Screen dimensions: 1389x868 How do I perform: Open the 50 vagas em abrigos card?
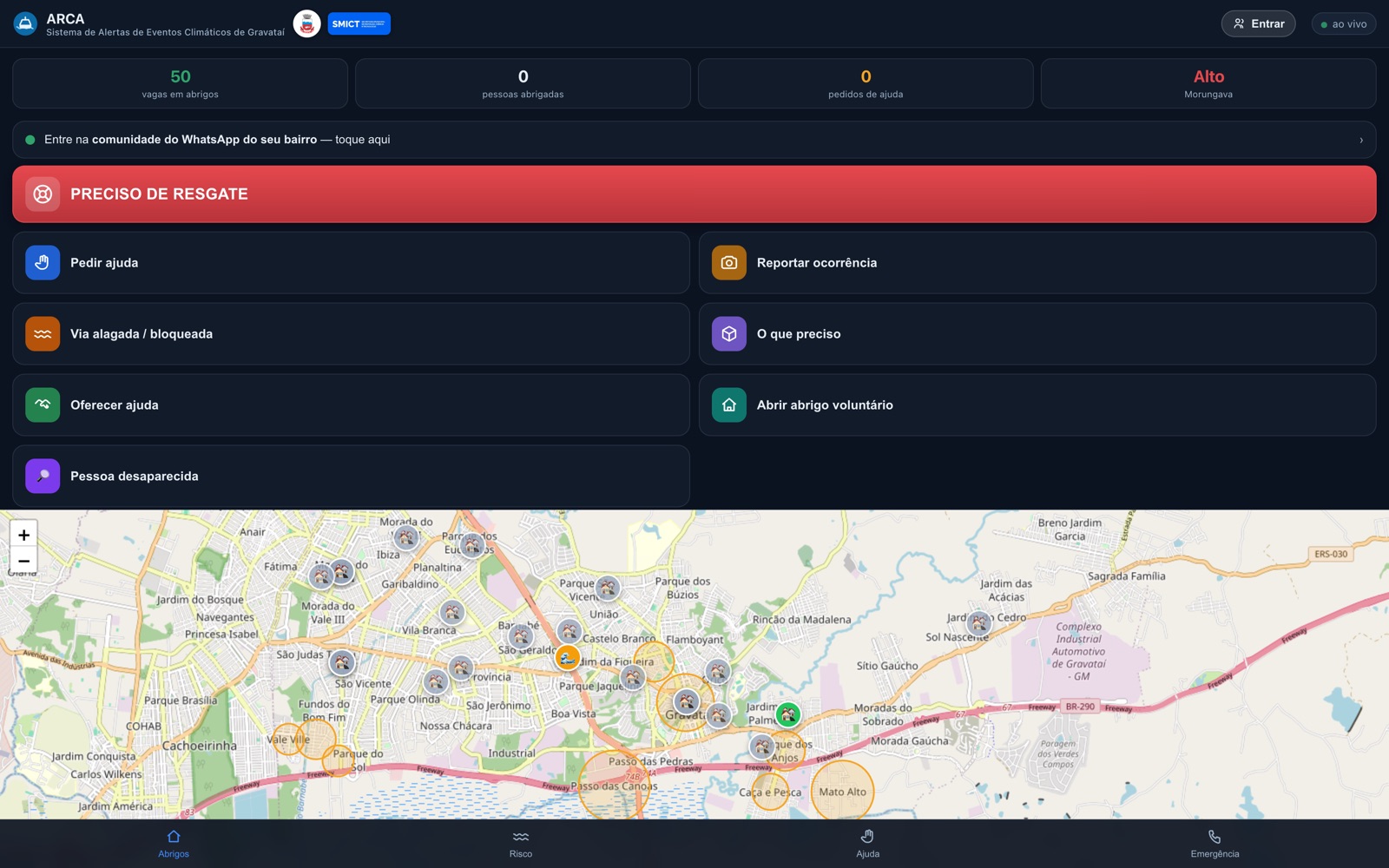181,83
